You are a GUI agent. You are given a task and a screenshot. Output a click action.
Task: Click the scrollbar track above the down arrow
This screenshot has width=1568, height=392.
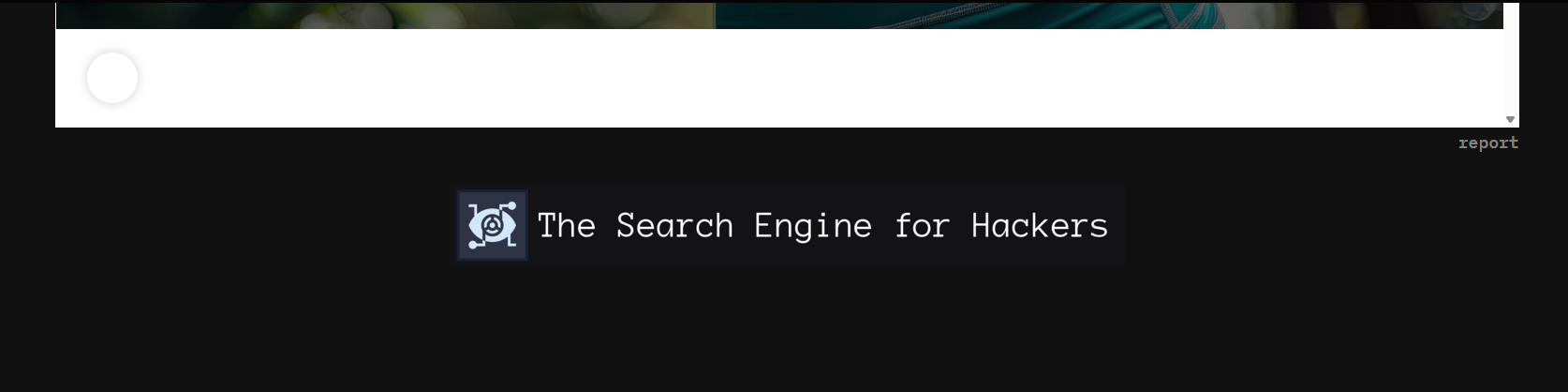point(1510,66)
